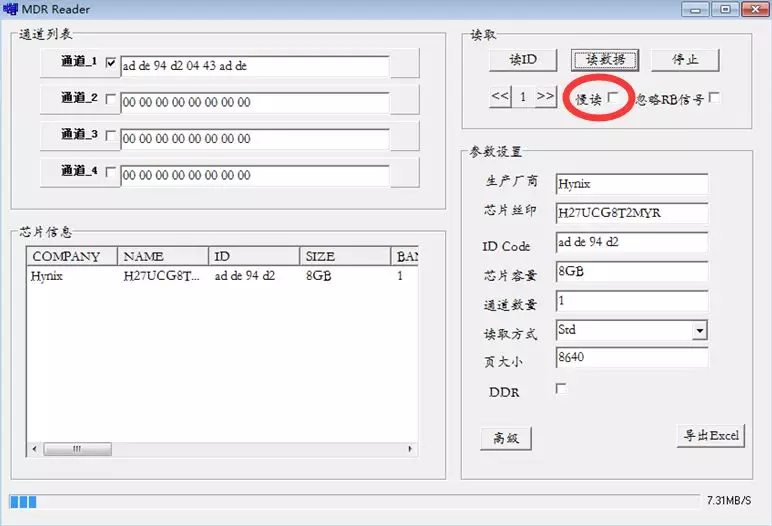
Task: Check the 通道_2 checkbox
Action: click(x=111, y=100)
